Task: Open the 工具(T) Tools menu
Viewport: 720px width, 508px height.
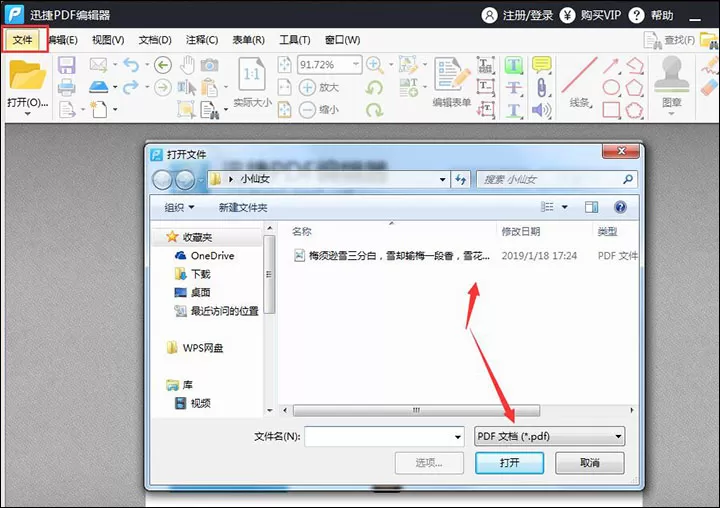Action: click(x=295, y=40)
